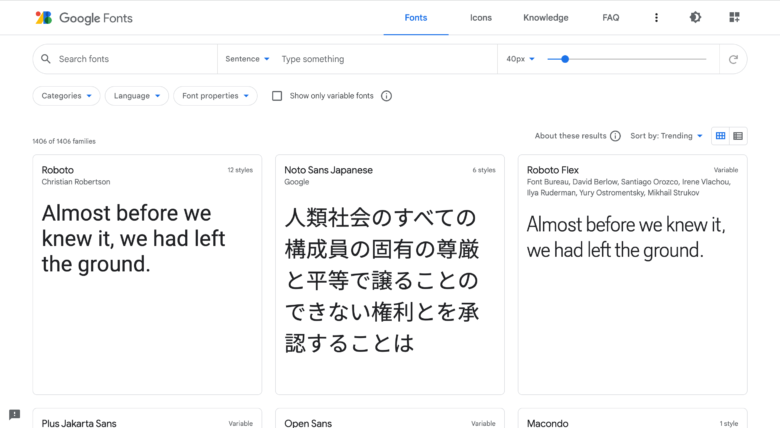The width and height of the screenshot is (780, 428).
Task: Open the three-dot more options menu
Action: [656, 18]
